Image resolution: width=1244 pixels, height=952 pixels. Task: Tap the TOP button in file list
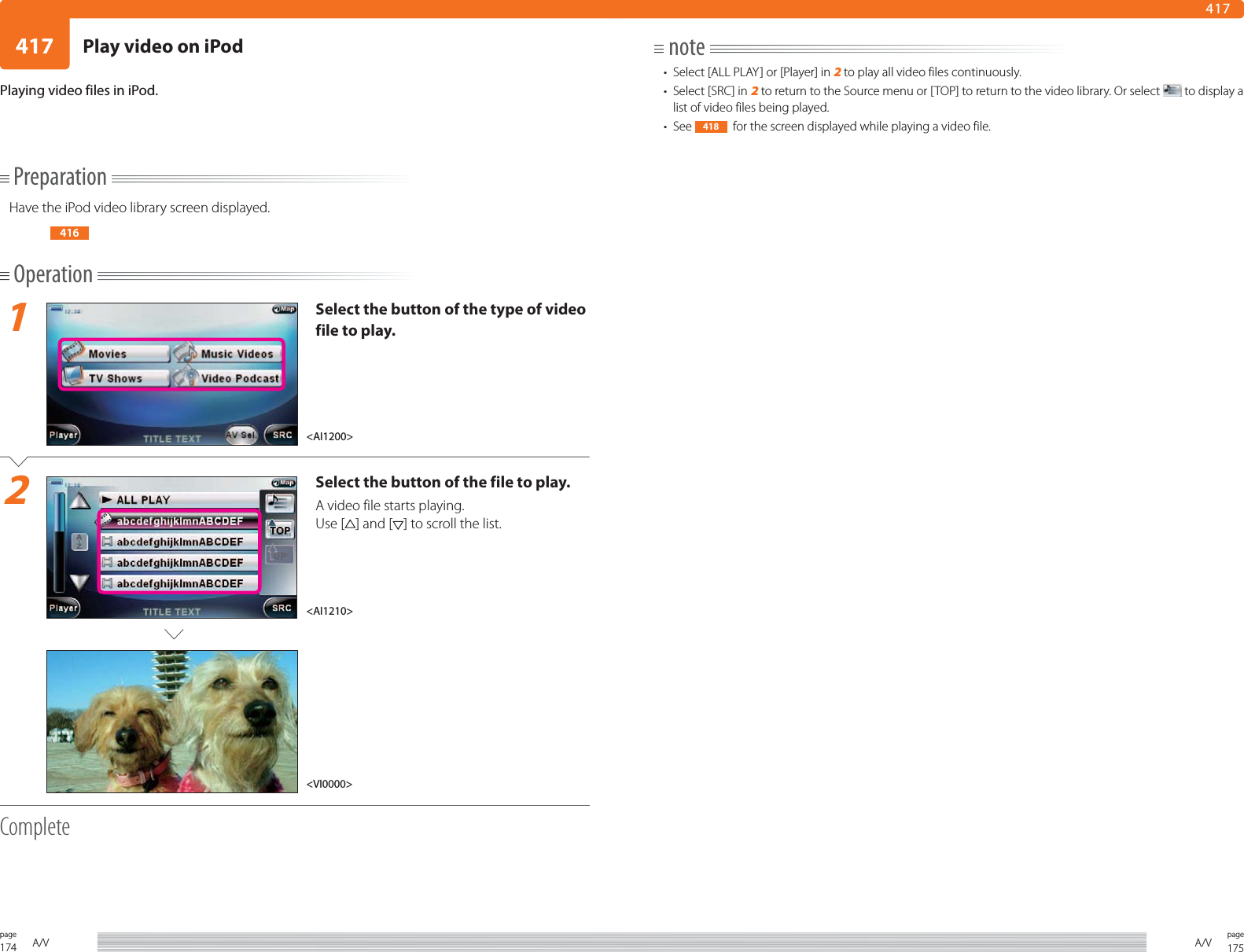coord(280,530)
